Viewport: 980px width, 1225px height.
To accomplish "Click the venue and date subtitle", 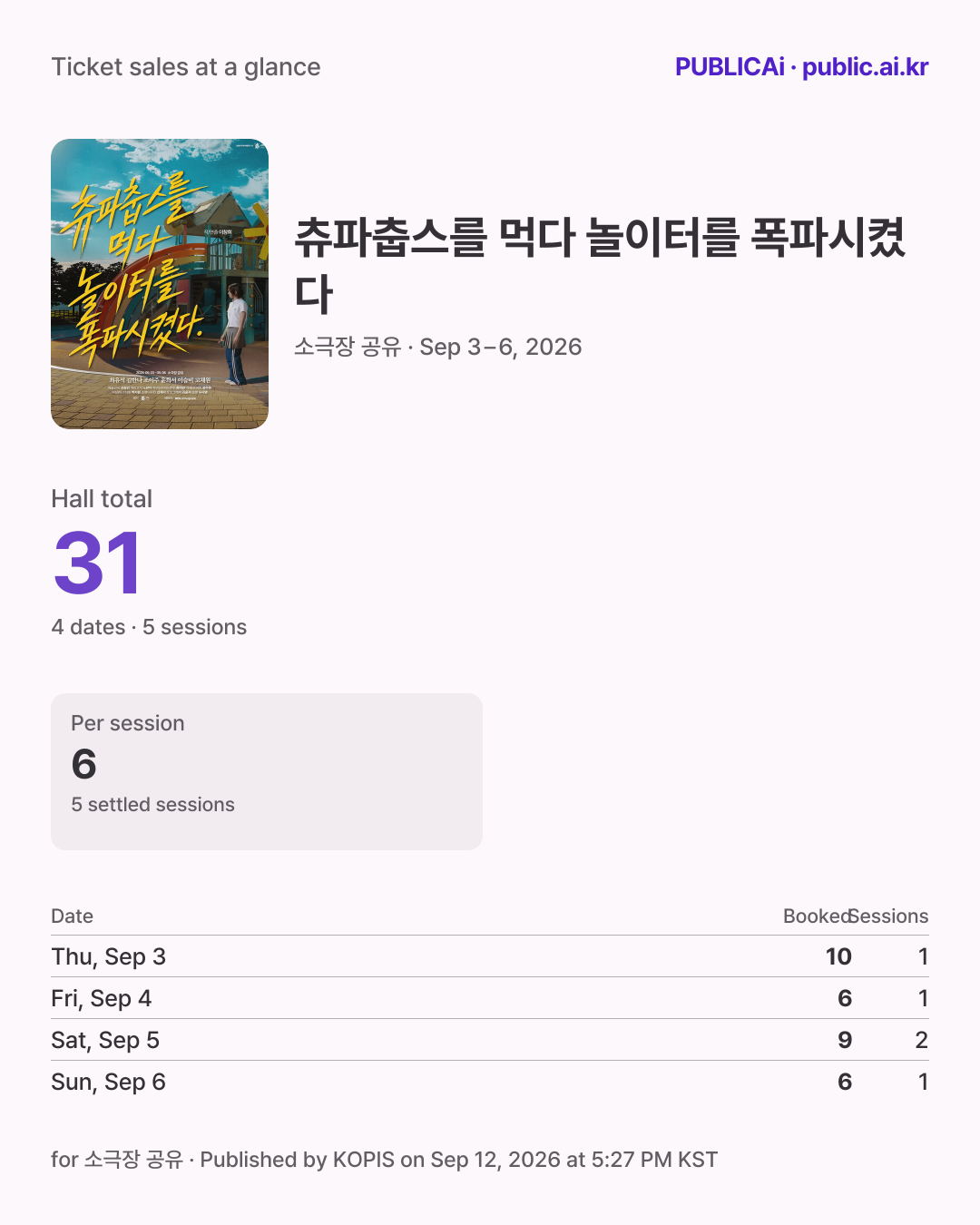I will 437,347.
